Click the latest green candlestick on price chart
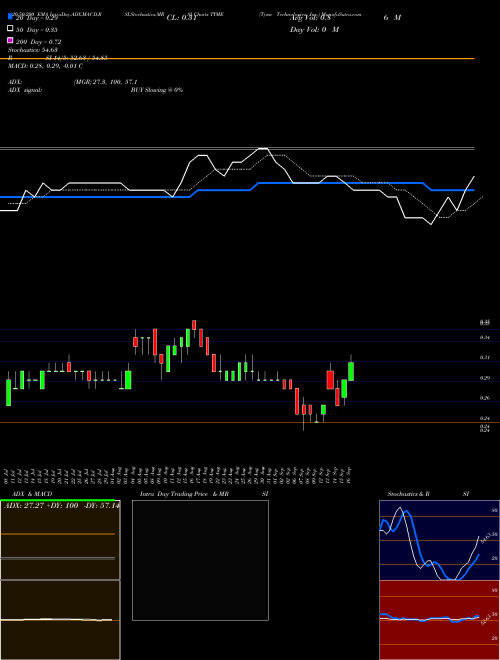Image resolution: width=500 pixels, height=660 pixels. coord(351,371)
